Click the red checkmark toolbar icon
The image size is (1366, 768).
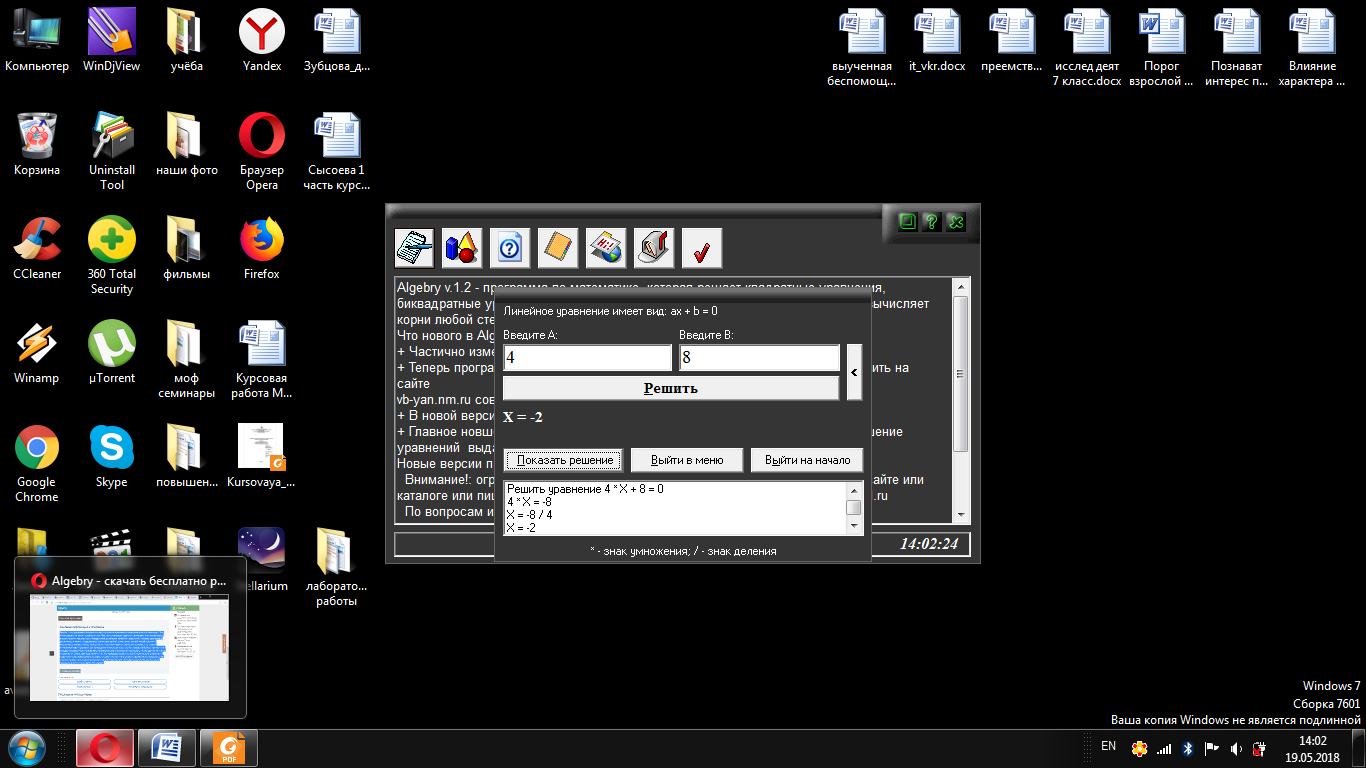point(702,248)
